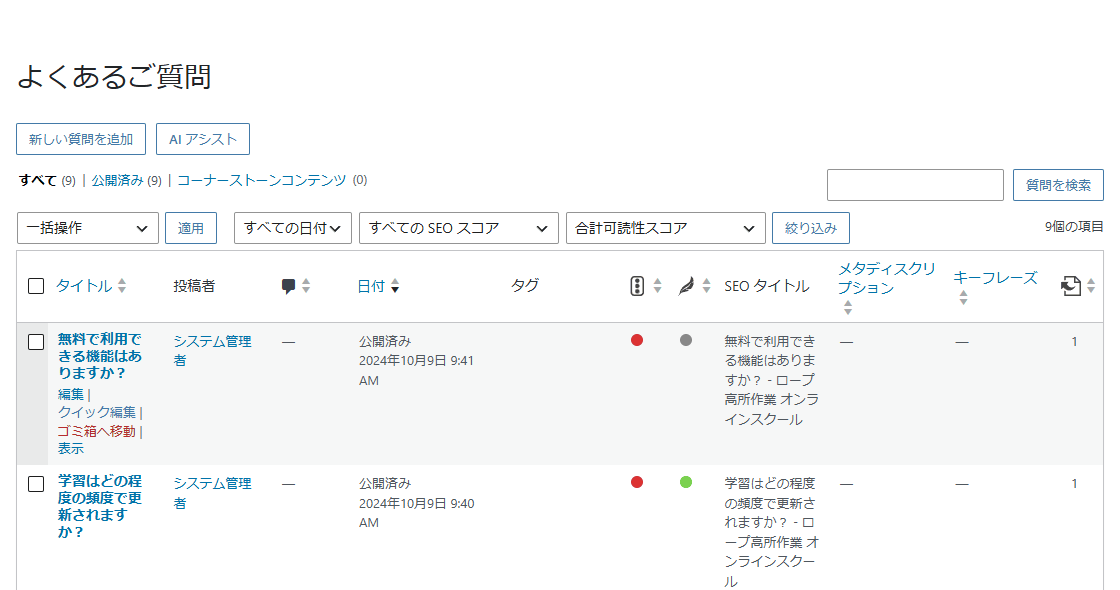This screenshot has height=590, width=1120.
Task: Click ゴミ箱へ移動 under the first question
Action: [96, 431]
